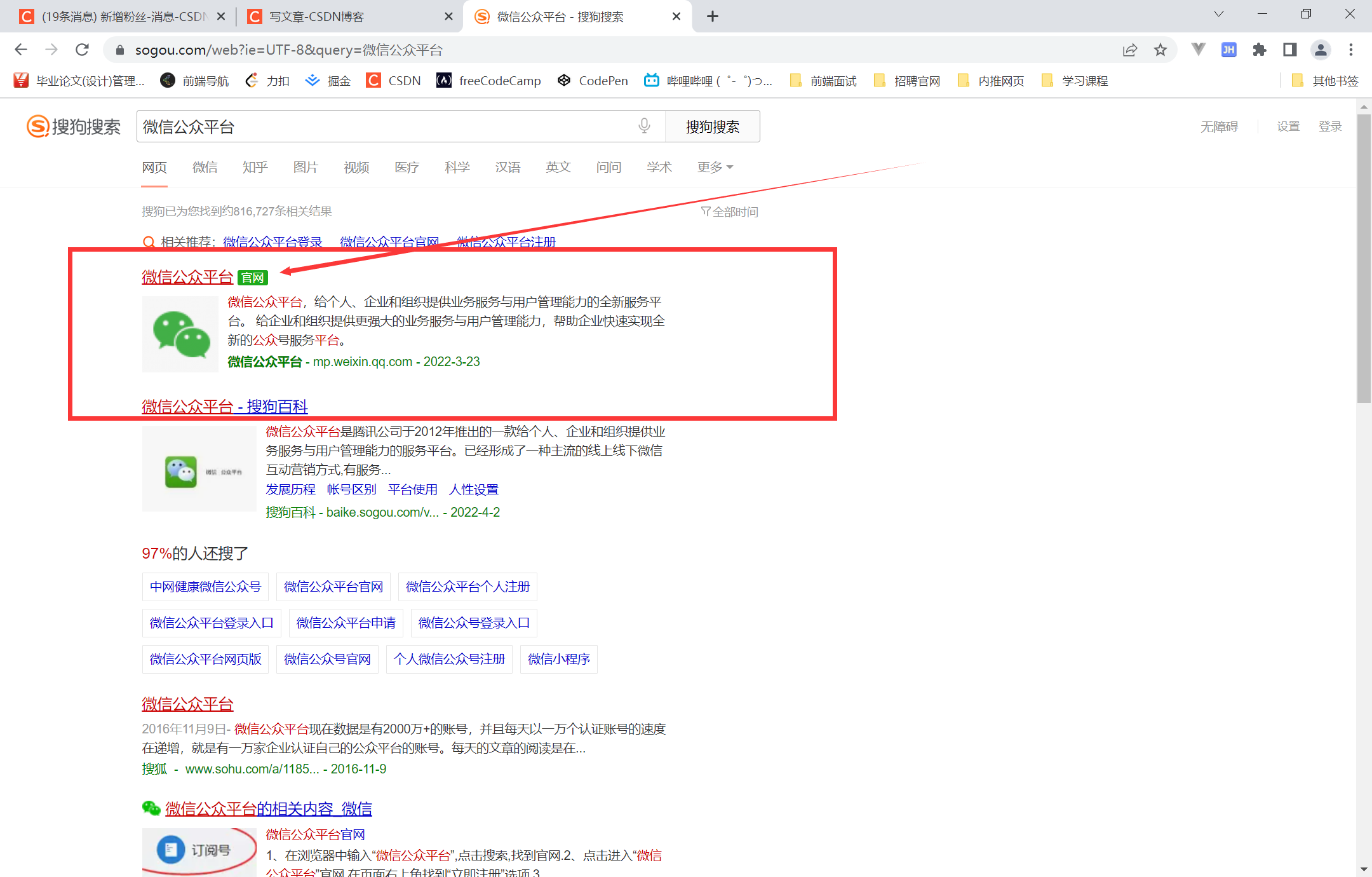Open the new tab plus button
Viewport: 1372px width, 877px height.
pos(713,17)
